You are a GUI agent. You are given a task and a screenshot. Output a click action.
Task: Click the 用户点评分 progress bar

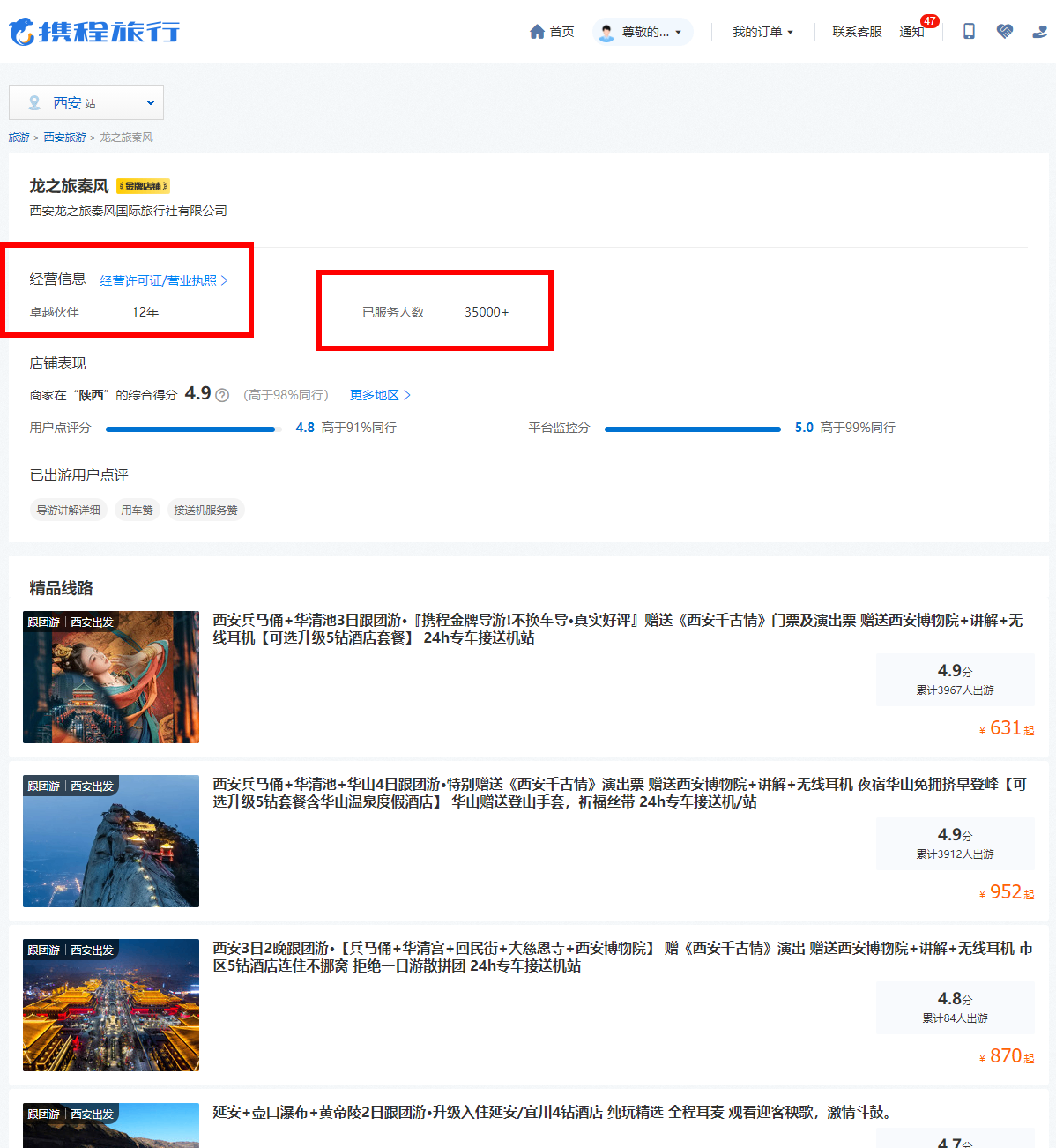coord(193,429)
